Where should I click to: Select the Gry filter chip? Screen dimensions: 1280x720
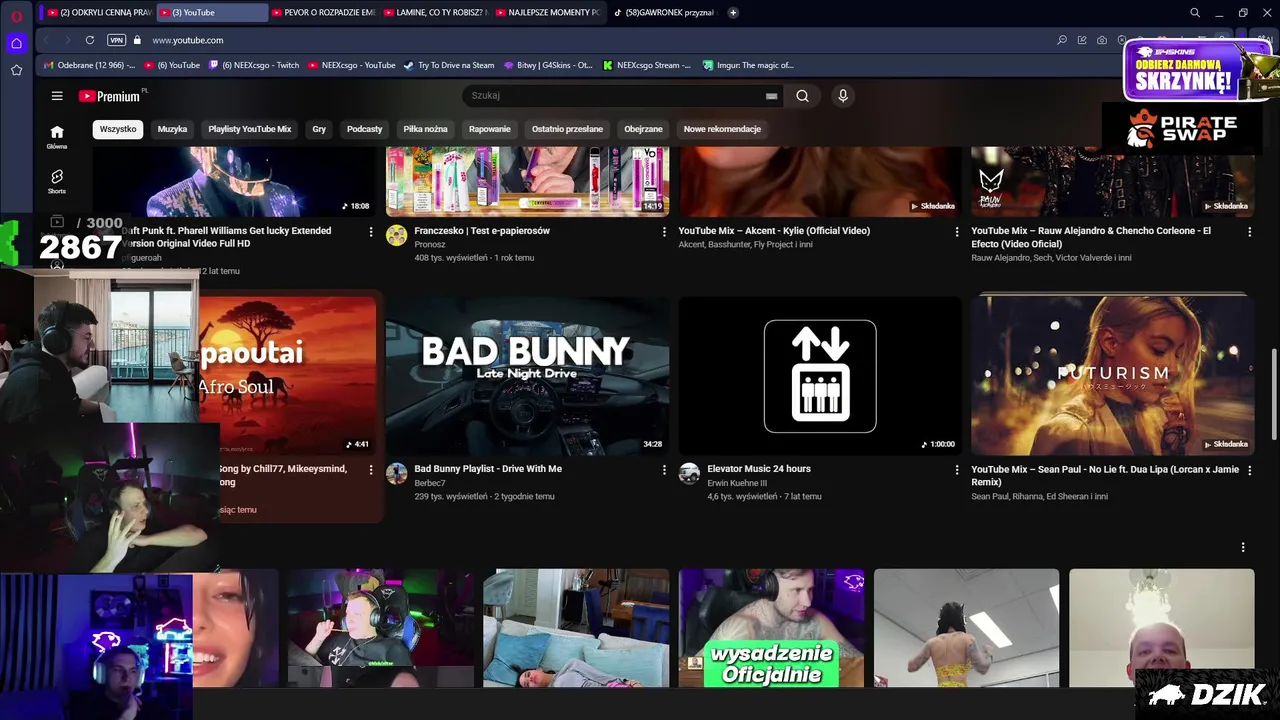pos(319,129)
